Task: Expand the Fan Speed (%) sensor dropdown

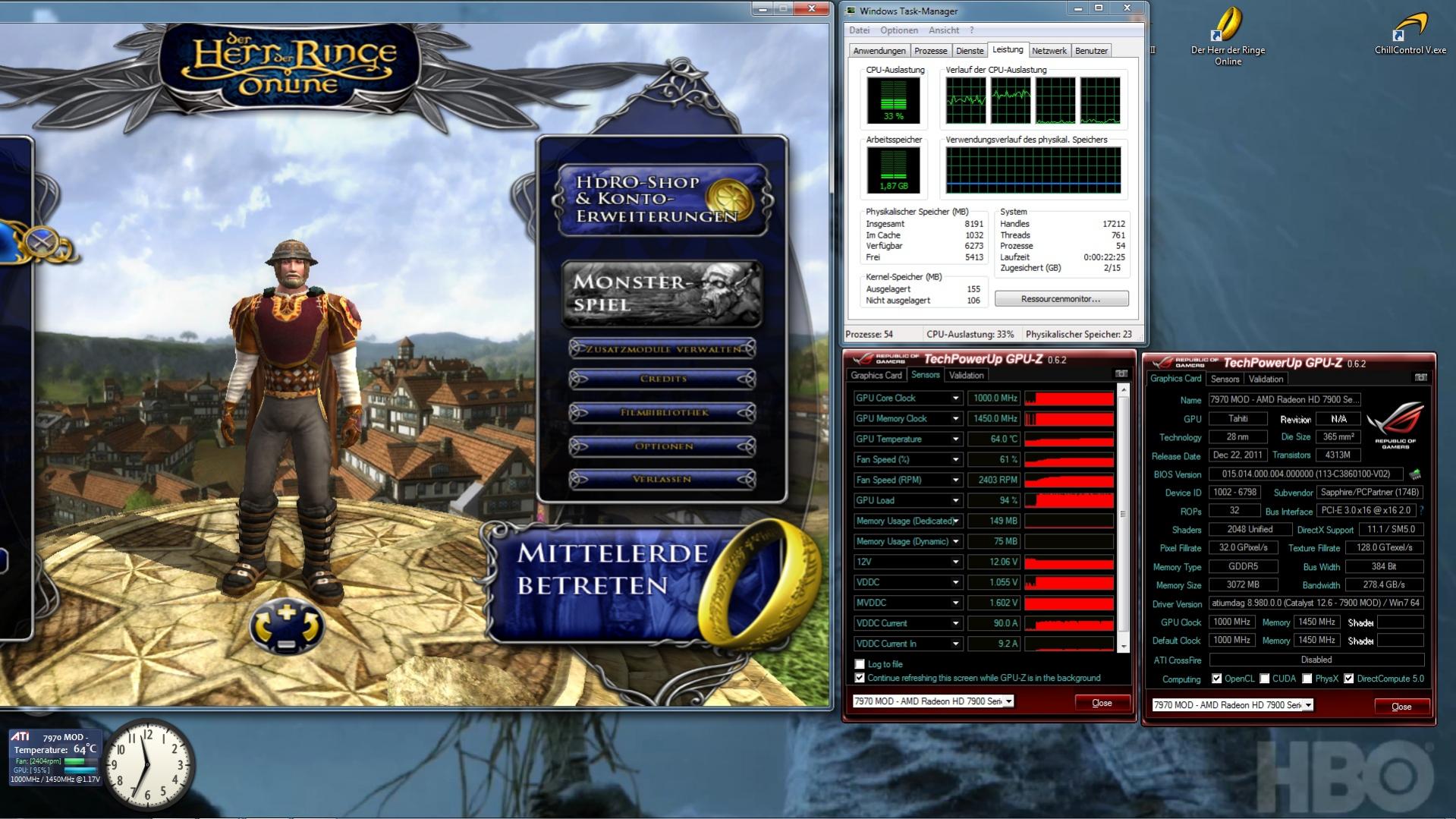Action: [x=955, y=460]
